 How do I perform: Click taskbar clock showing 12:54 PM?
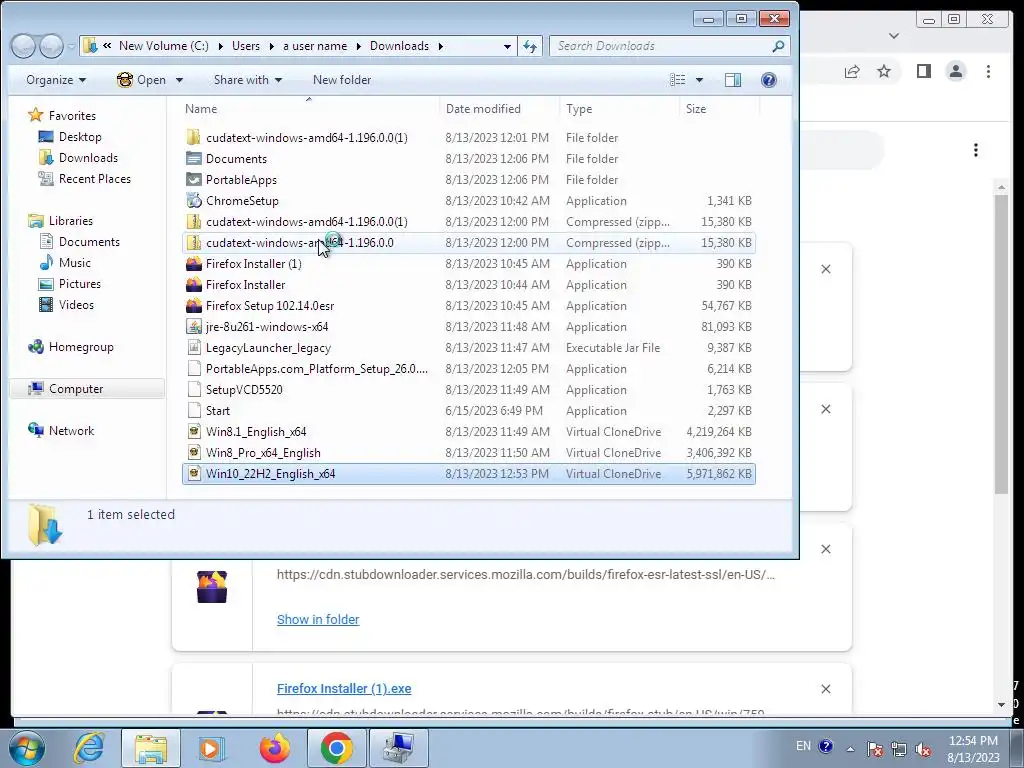click(x=973, y=749)
